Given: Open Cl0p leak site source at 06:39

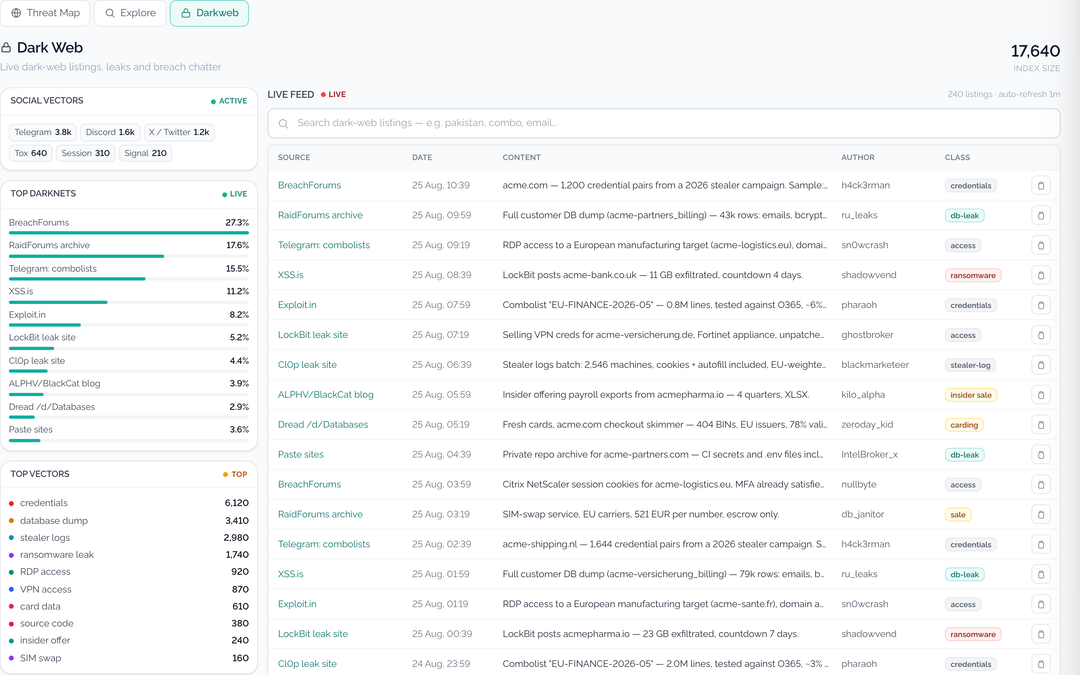Looking at the screenshot, I should click(307, 364).
